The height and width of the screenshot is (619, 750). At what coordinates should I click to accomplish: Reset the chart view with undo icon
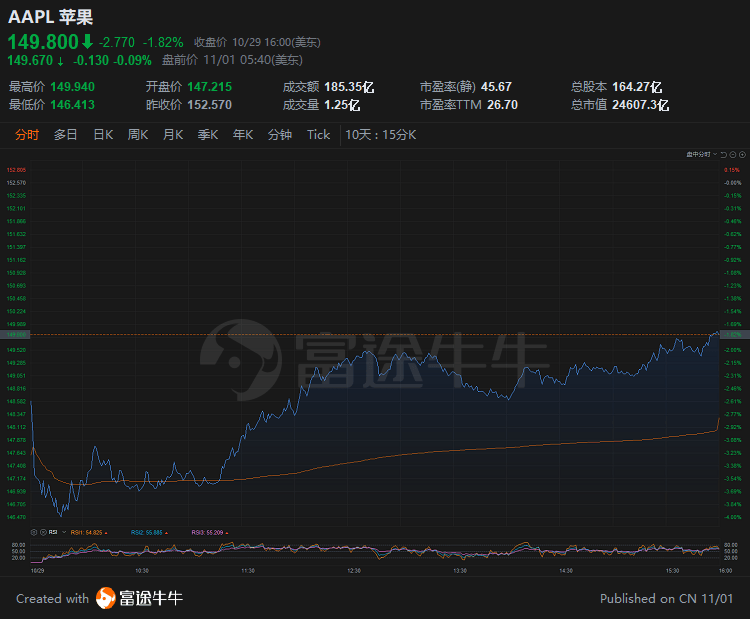click(x=723, y=155)
